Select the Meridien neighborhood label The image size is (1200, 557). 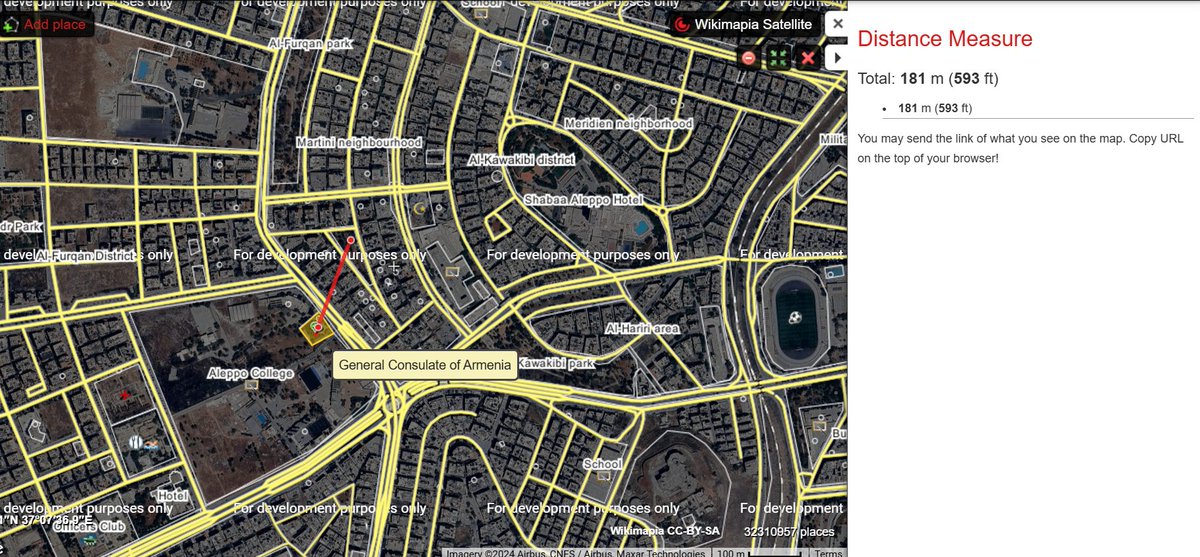tap(629, 124)
